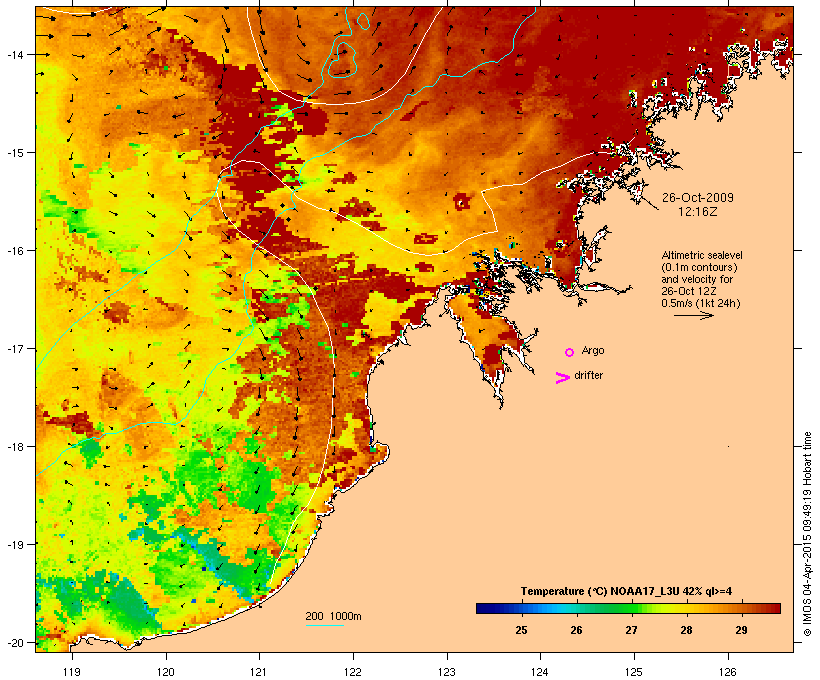Click the IMOS Hobart time copyright text
This screenshot has height=680, width=820.
tap(807, 534)
